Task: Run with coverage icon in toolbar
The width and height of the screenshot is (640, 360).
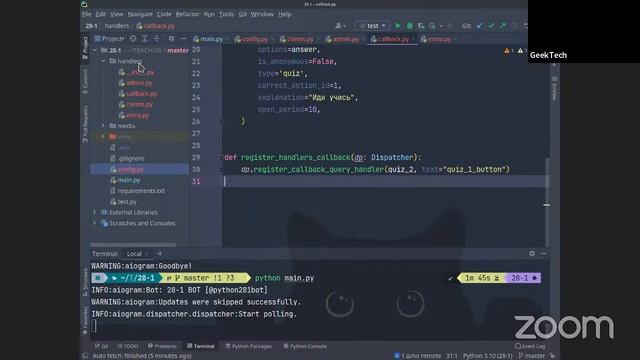Action: pos(421,26)
